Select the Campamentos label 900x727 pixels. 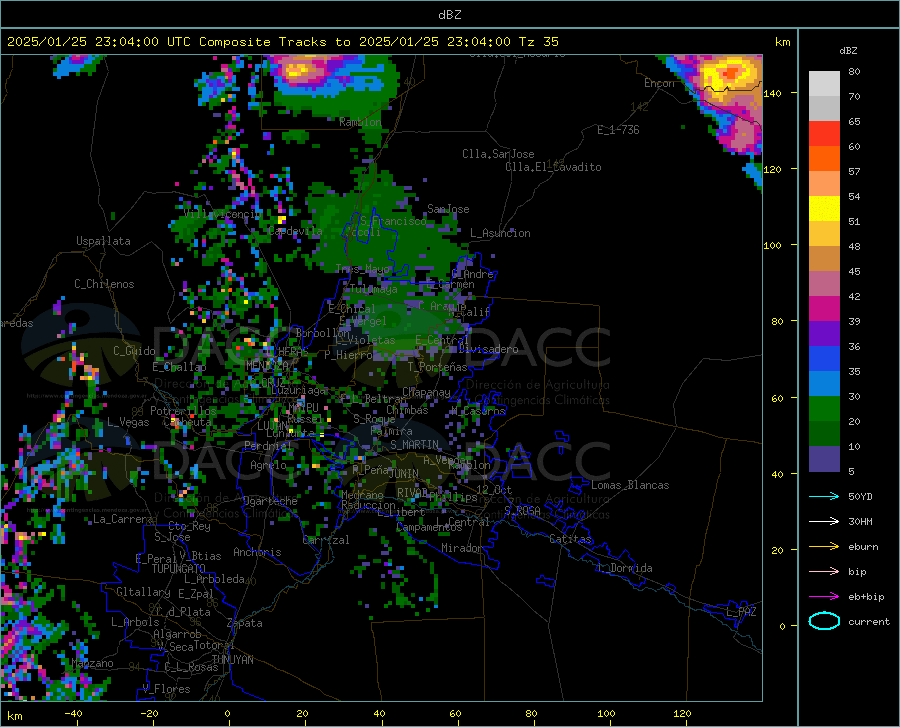click(429, 527)
